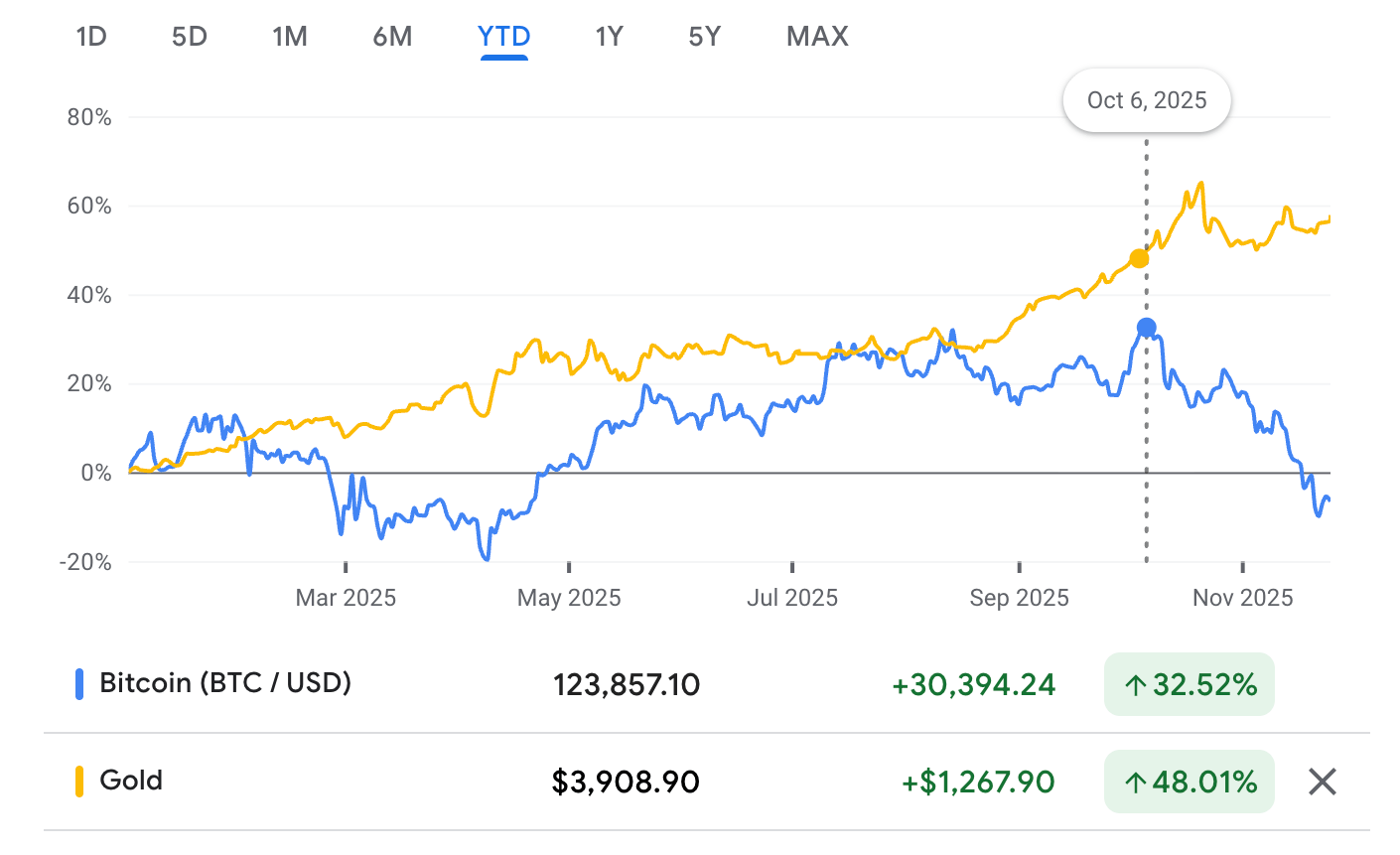Remove Gold comparison with X icon

(1322, 782)
